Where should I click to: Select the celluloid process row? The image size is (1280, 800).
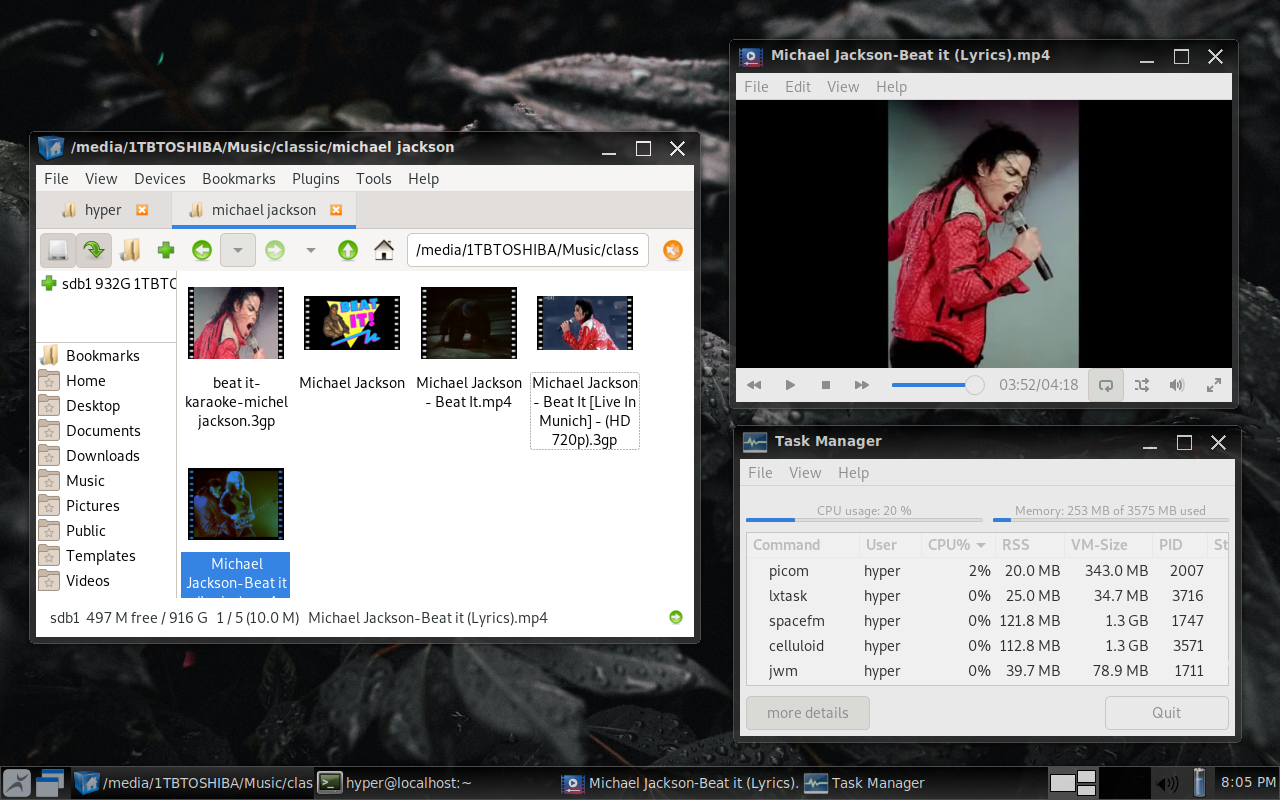pos(988,646)
